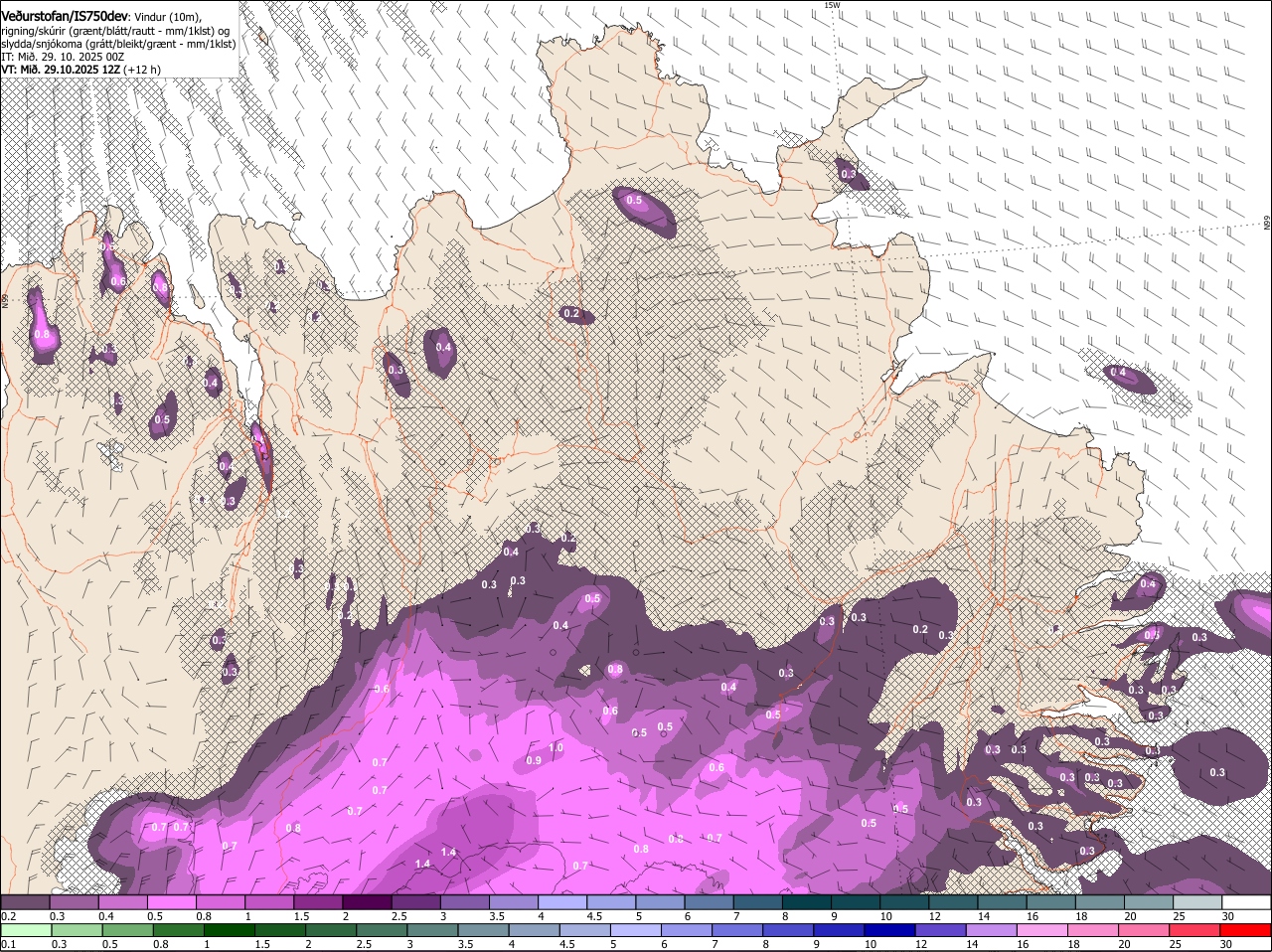
Task: Click the 'rigning/skúrir' legend description line
Action: click(115, 31)
